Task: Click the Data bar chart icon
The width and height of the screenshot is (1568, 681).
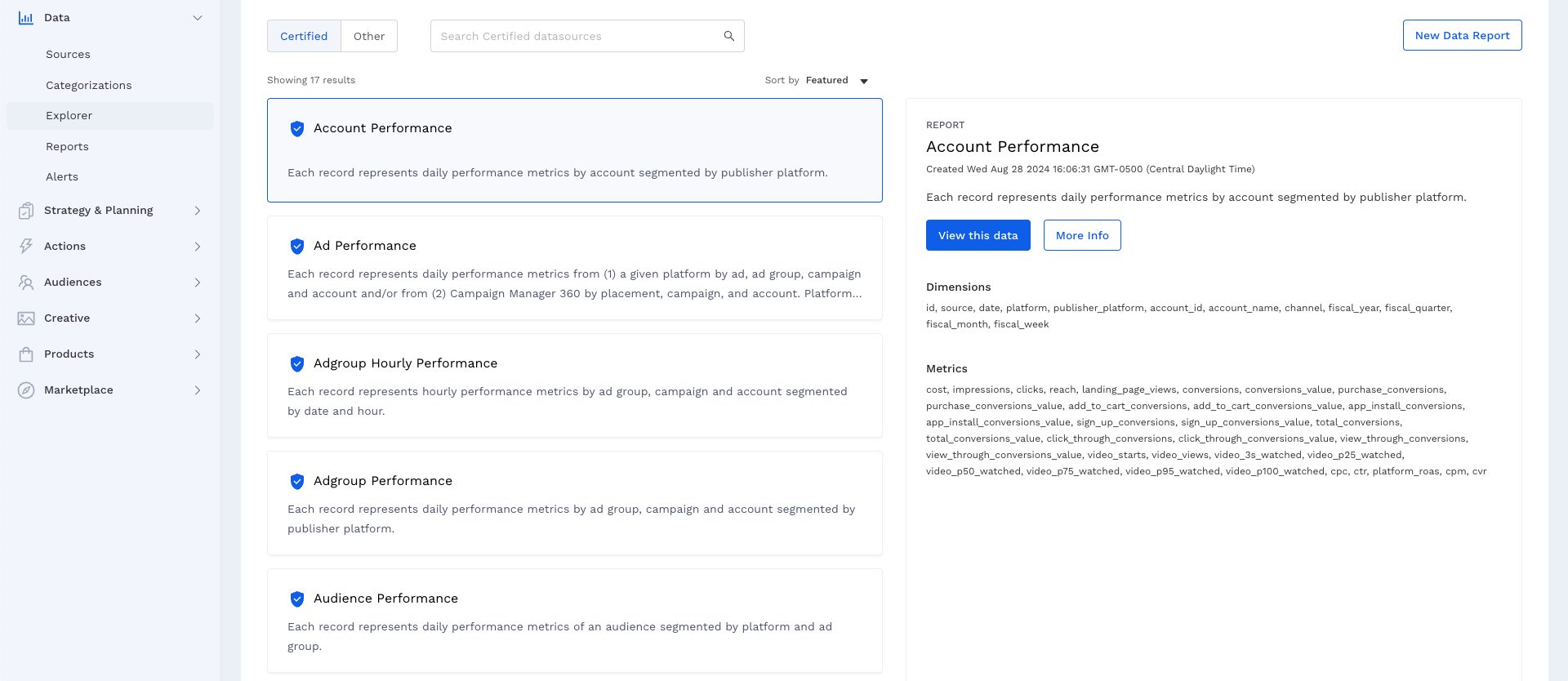Action: pos(26,18)
